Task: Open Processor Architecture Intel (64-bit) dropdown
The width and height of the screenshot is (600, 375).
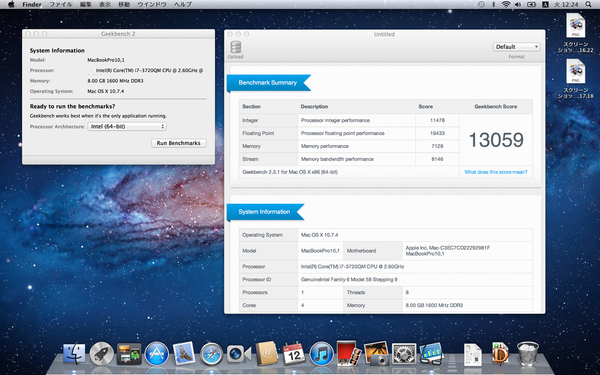Action: click(127, 126)
